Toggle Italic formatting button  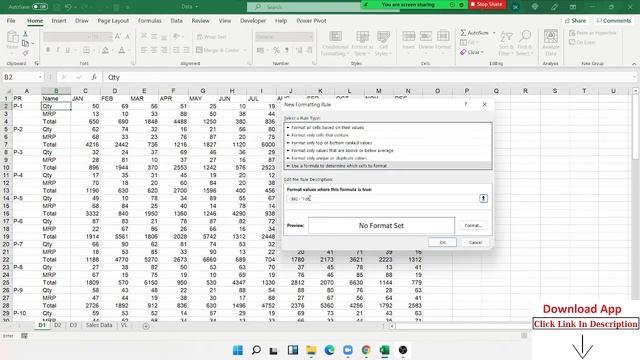pos(58,50)
